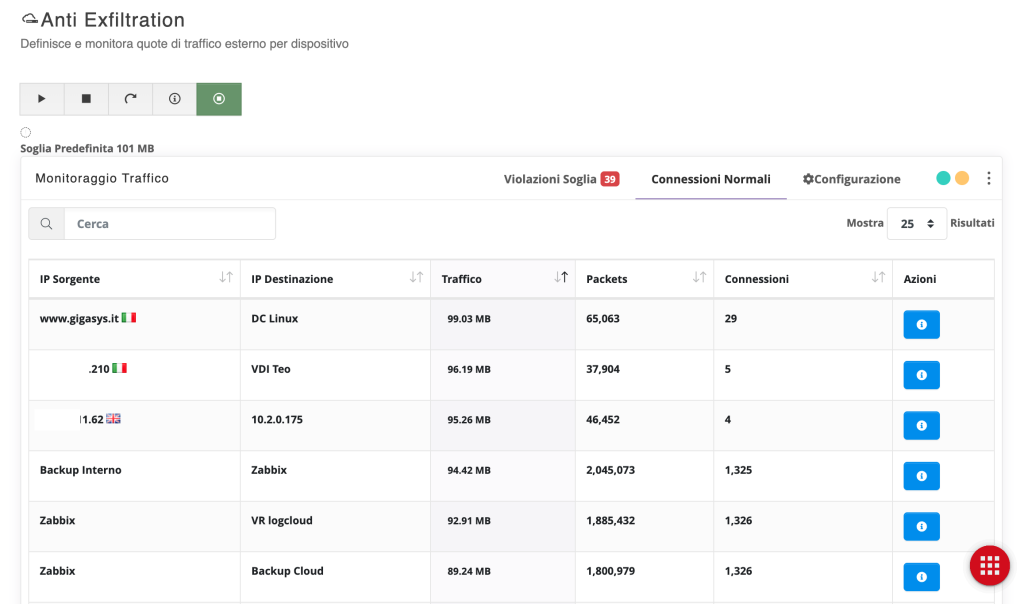Toggle the orange status dot
This screenshot has width=1024, height=604.
(x=962, y=179)
